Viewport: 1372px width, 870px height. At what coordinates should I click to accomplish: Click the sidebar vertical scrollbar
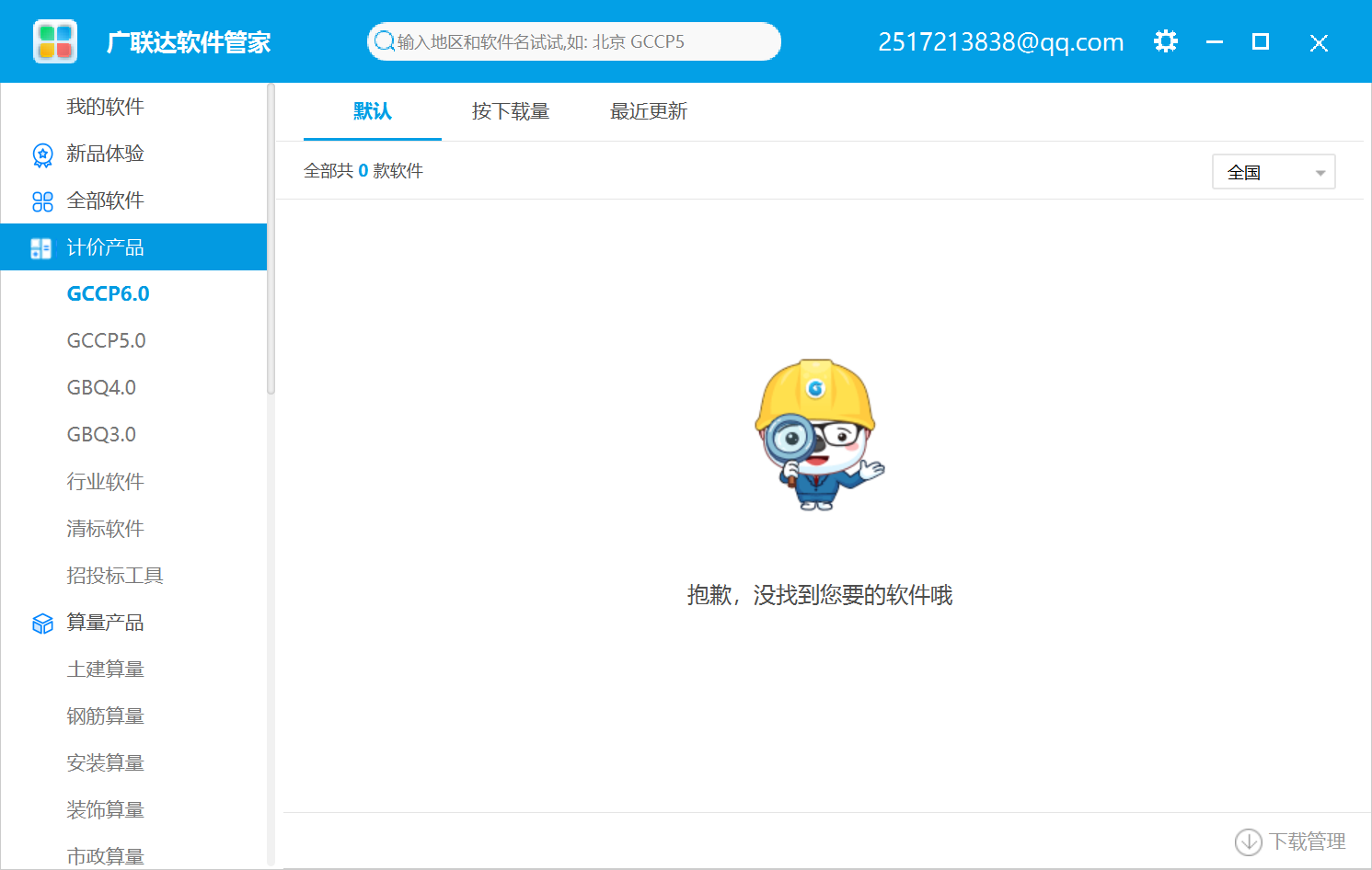271,239
